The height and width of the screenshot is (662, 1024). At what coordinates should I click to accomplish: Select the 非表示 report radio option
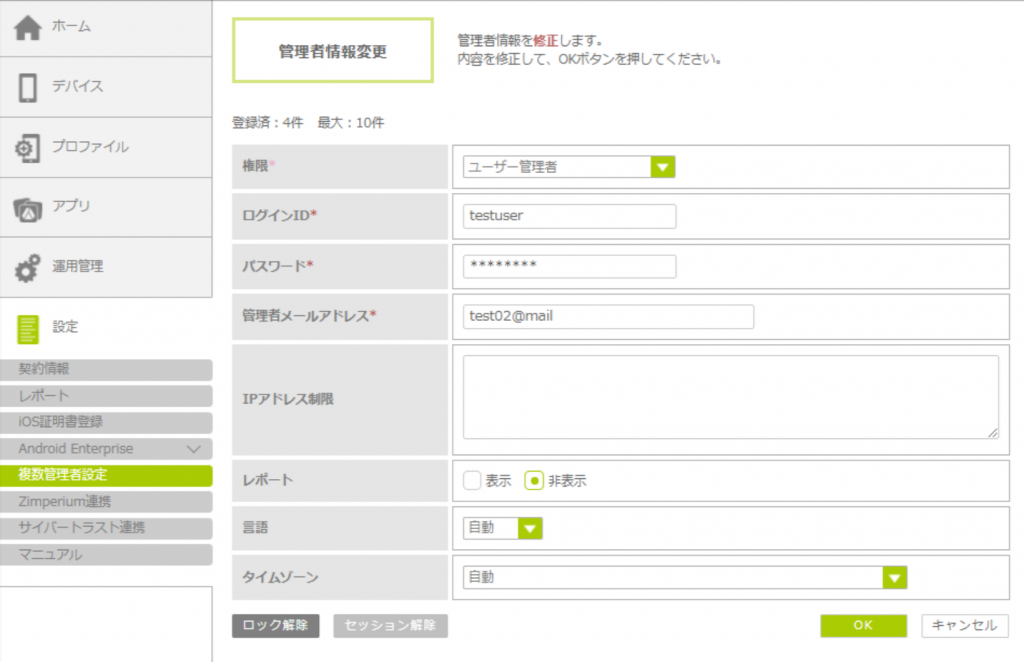click(x=534, y=480)
